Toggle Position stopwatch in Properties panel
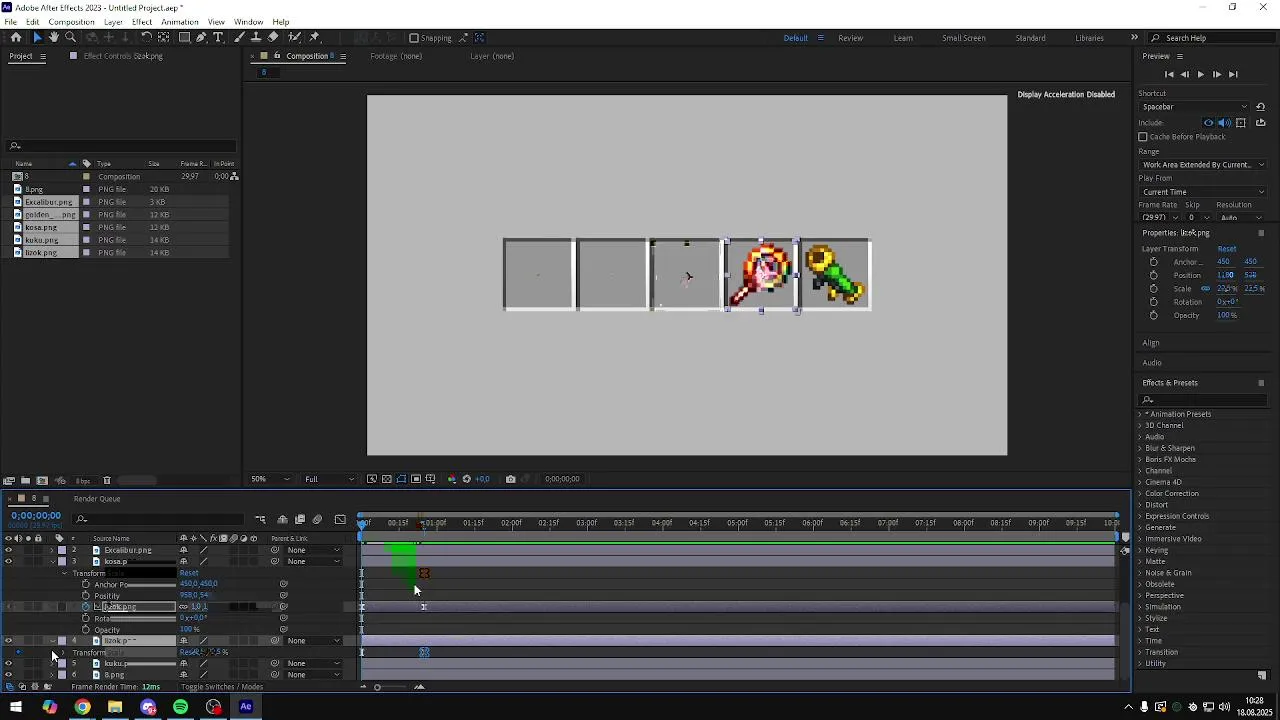Screen dimensions: 1280x720 1153,275
